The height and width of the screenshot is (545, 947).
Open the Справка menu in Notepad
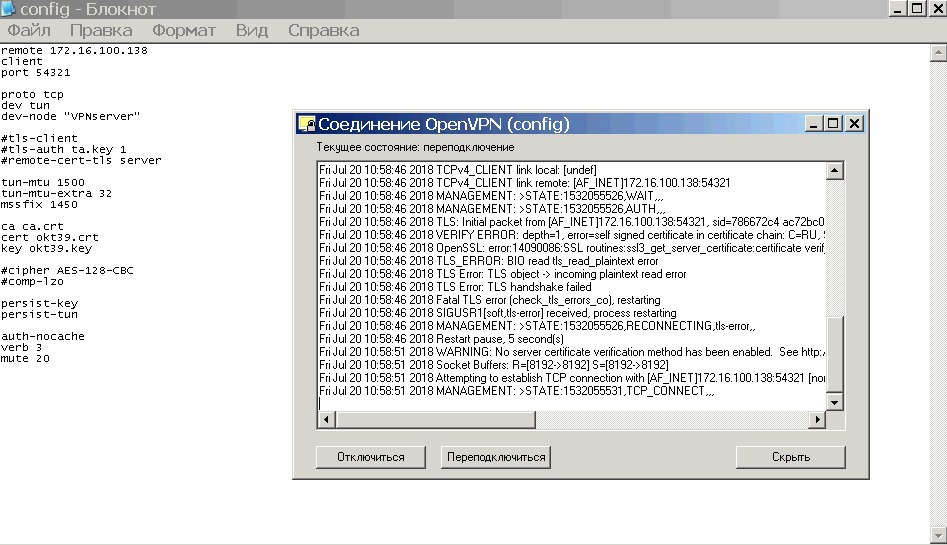[323, 30]
